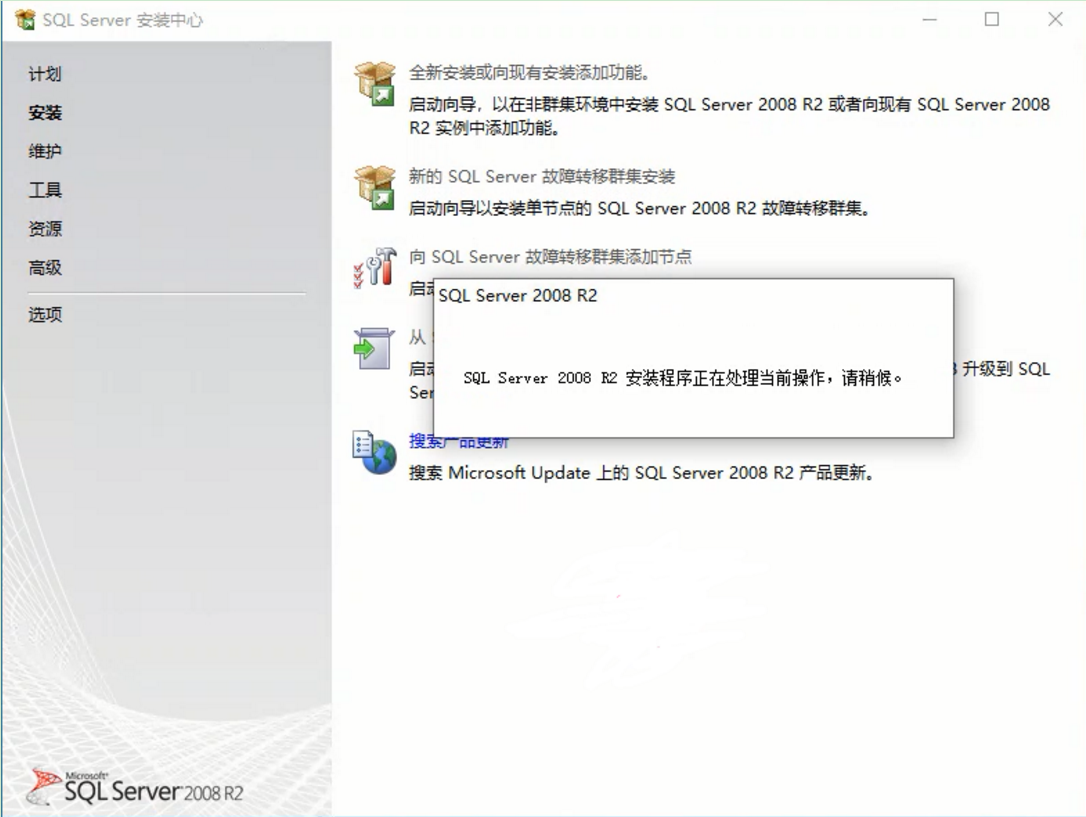This screenshot has height=817, width=1086.
Task: Click the description 启动向导，以在非群集环境中安装
Action: [x=729, y=116]
